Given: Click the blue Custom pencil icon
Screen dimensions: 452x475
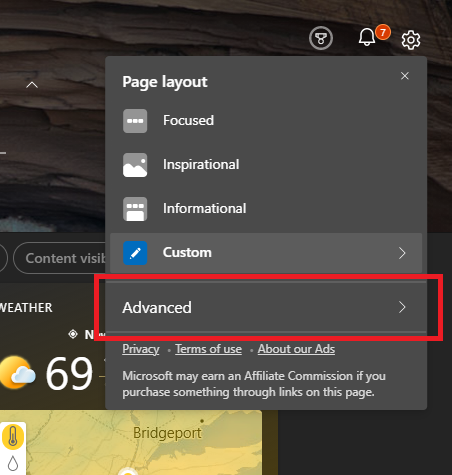Looking at the screenshot, I should 135,253.
